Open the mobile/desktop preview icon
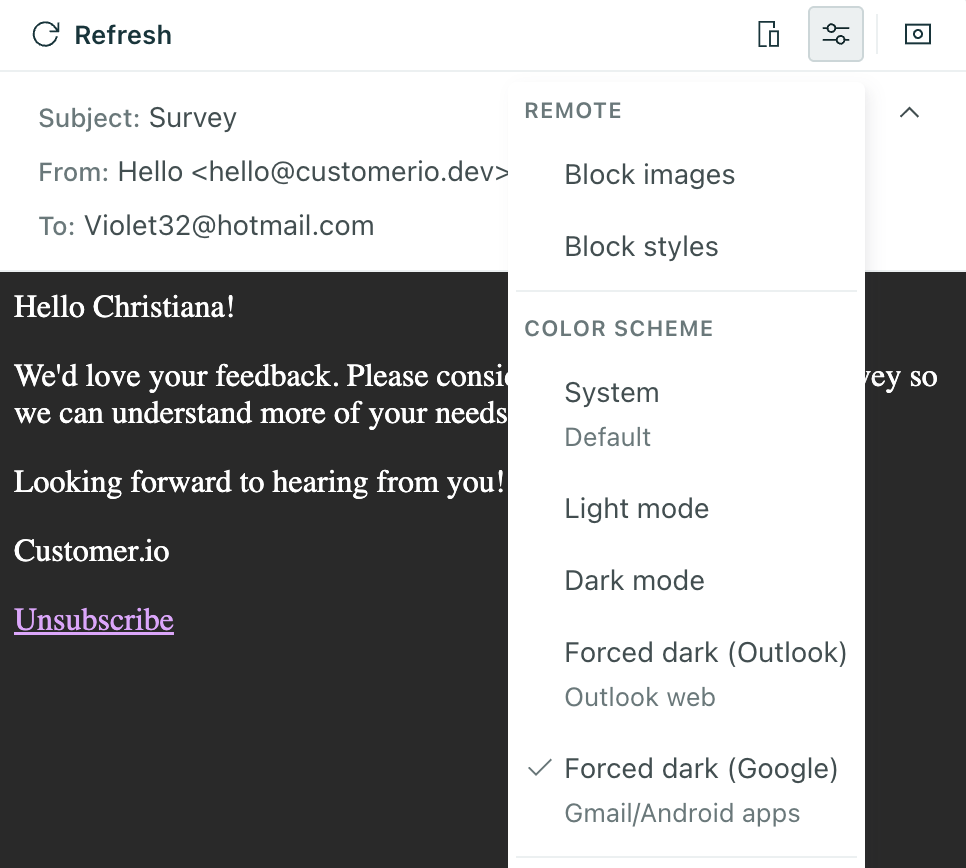The image size is (966, 868). pos(768,33)
